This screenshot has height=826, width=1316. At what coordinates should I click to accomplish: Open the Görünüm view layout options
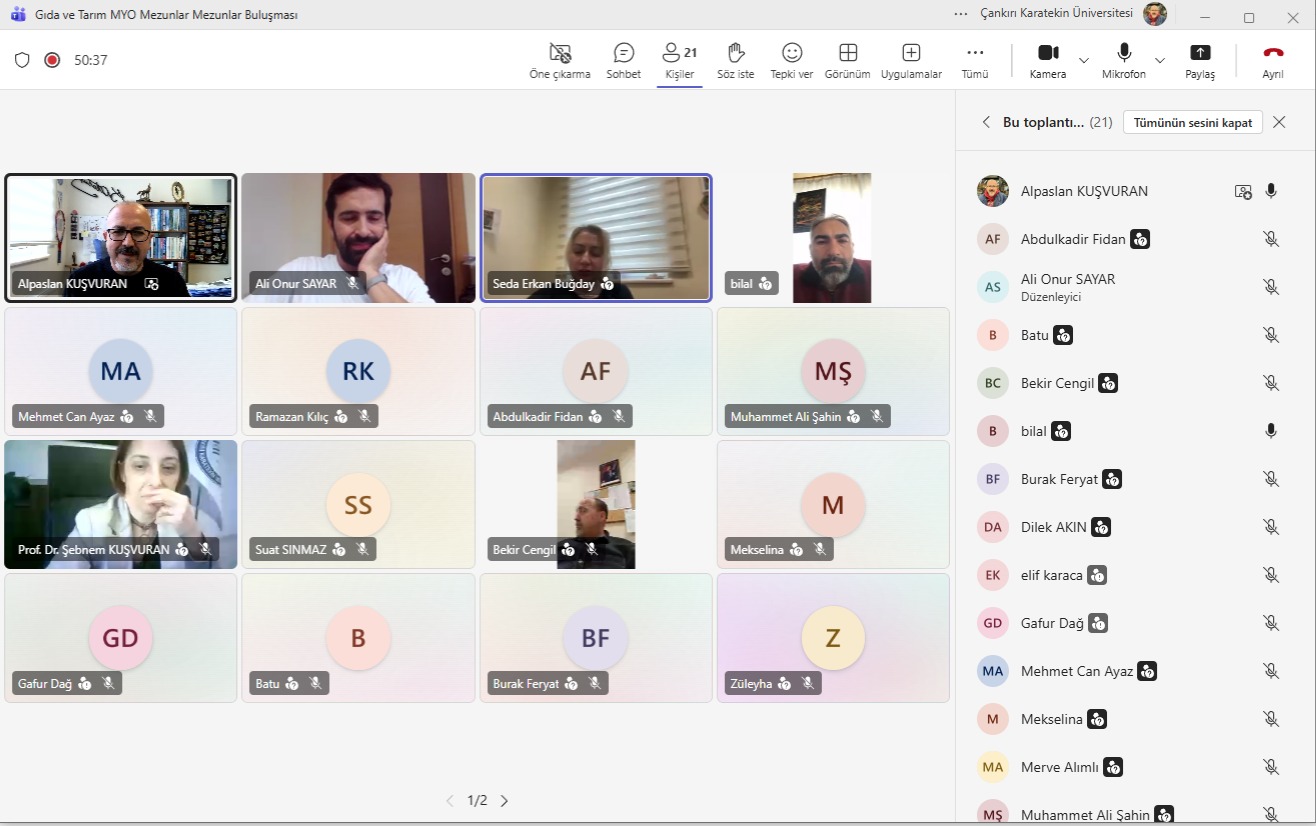[847, 60]
